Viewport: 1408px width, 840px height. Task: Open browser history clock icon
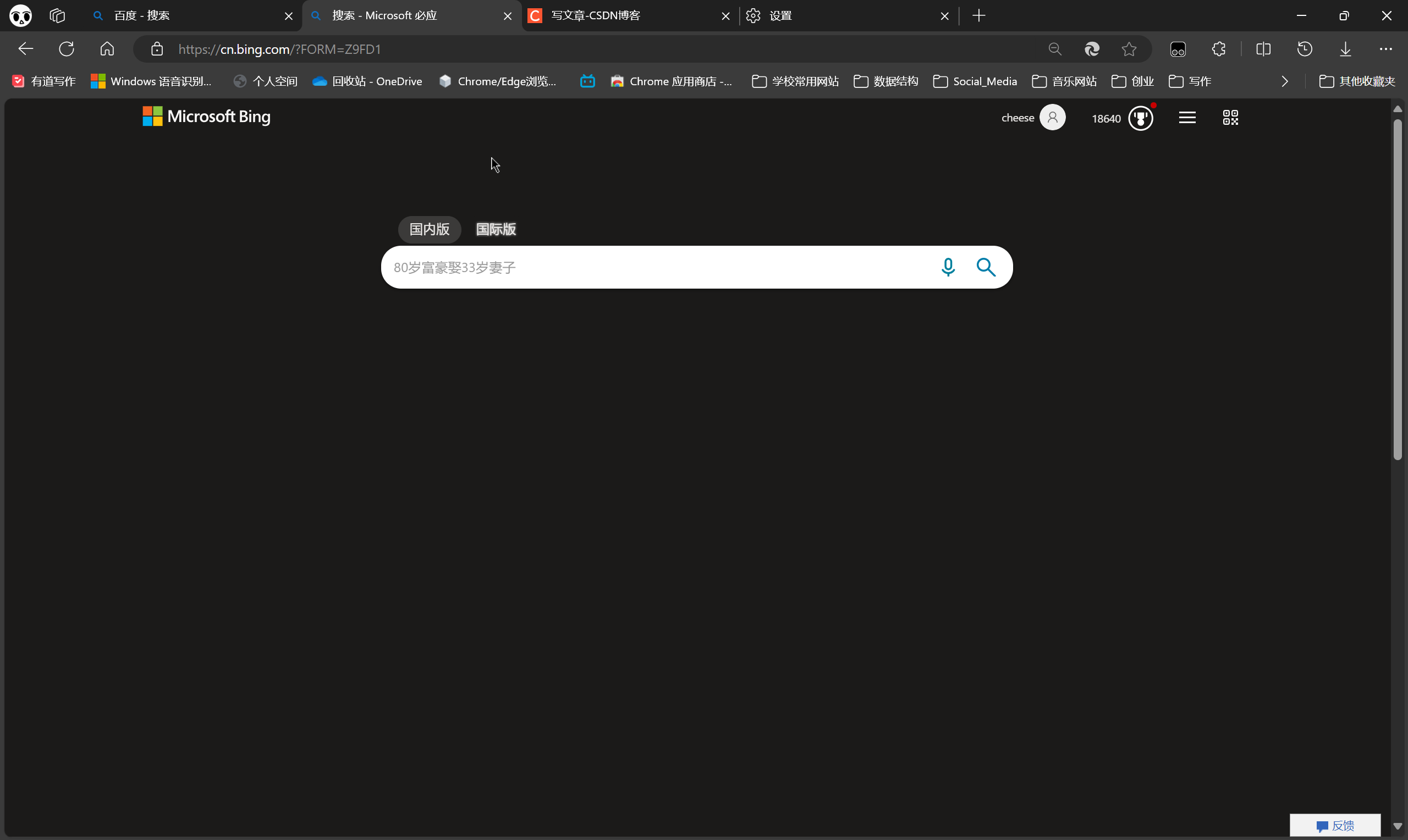(1305, 49)
